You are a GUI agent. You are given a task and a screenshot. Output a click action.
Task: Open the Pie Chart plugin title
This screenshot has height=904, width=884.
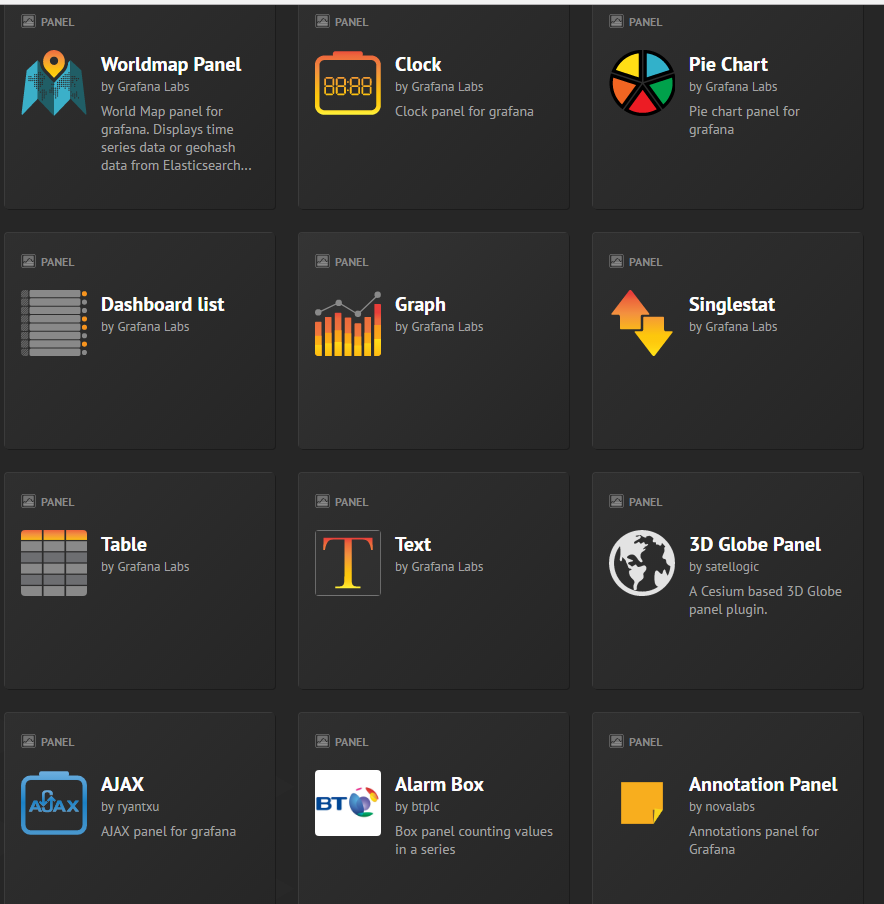728,65
